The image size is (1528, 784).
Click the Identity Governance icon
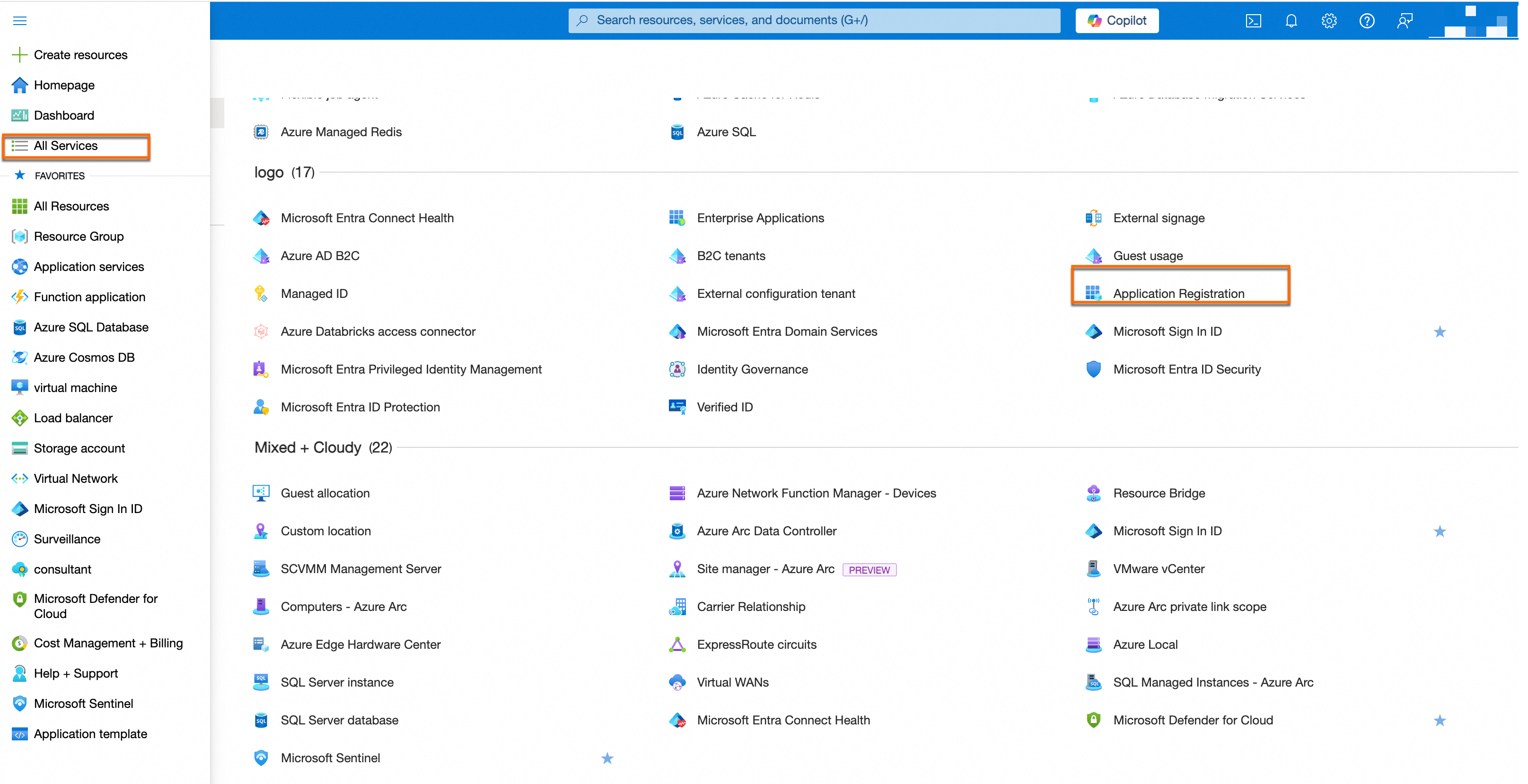(677, 369)
